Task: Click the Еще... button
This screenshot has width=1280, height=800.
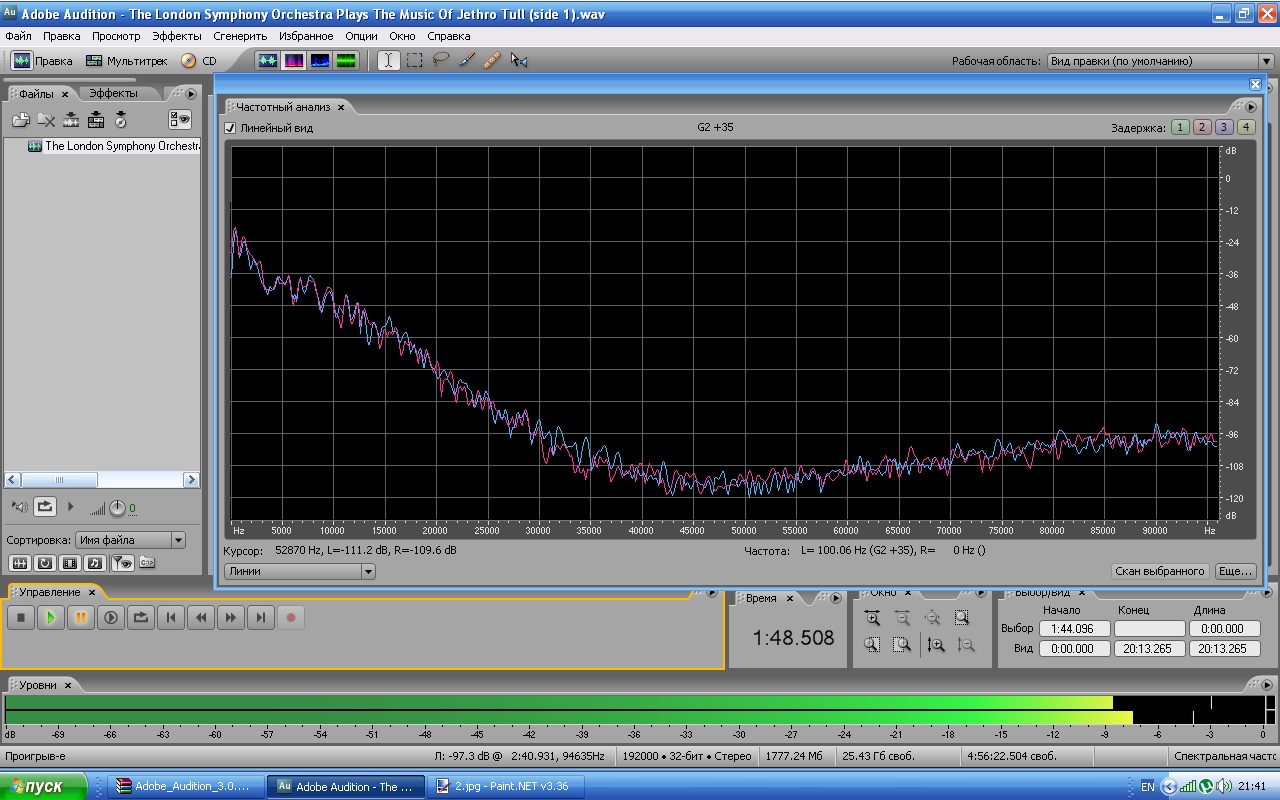Action: click(1235, 571)
